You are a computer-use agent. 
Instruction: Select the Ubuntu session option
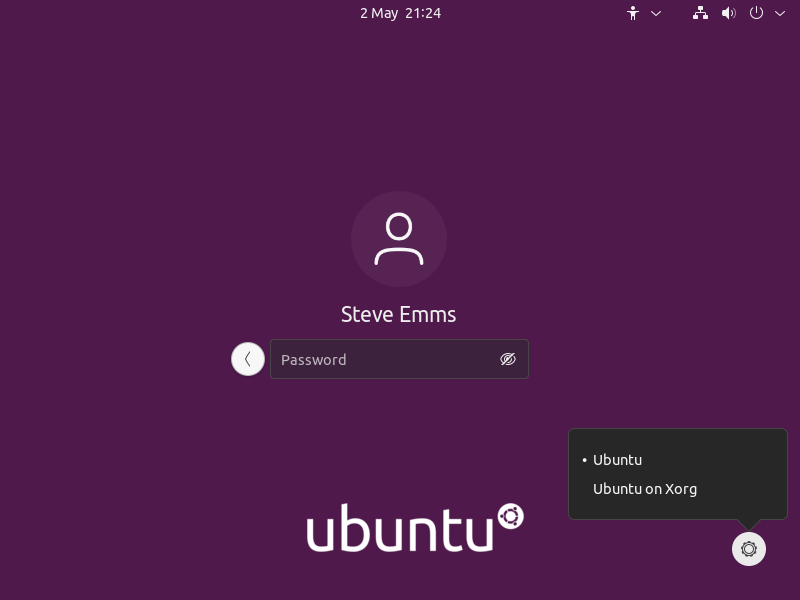(x=678, y=460)
